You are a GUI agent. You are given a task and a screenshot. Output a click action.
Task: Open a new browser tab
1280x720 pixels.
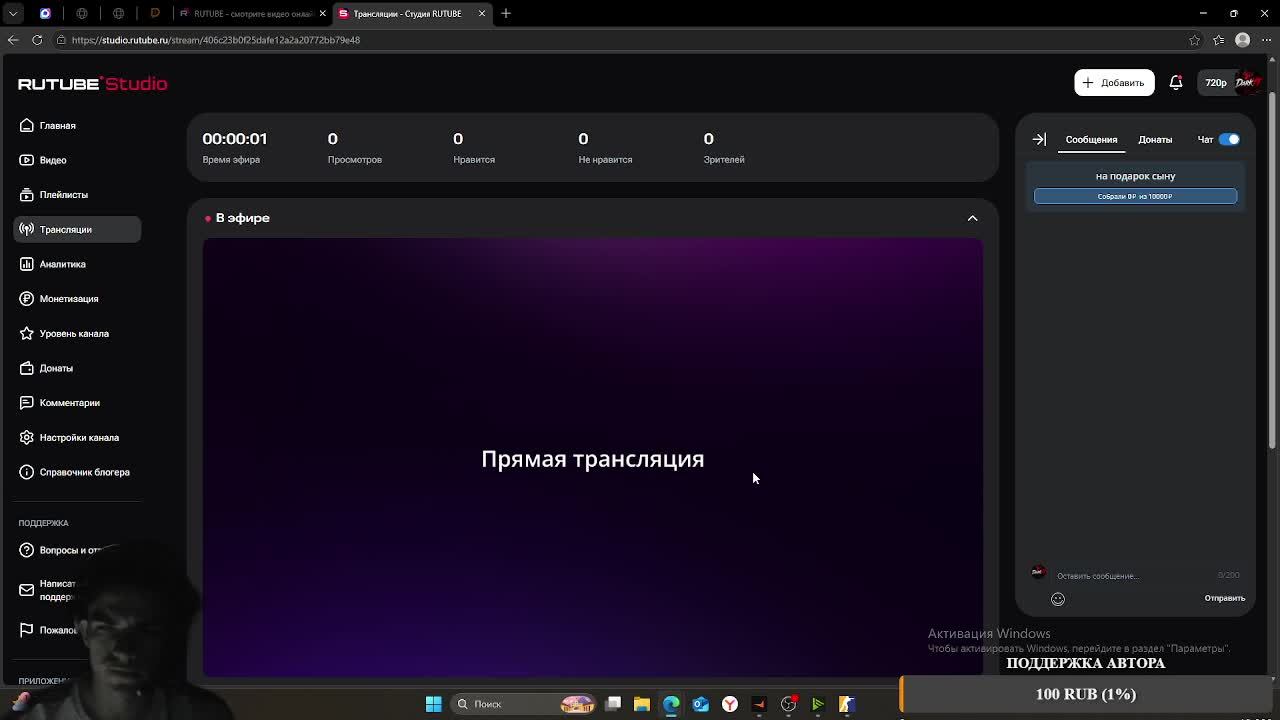pos(506,14)
